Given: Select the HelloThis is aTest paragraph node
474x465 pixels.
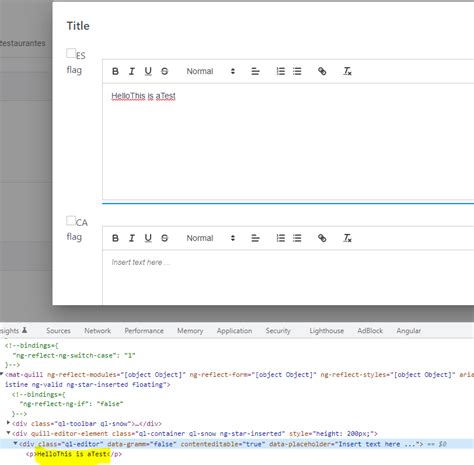Looking at the screenshot, I should pos(74,454).
